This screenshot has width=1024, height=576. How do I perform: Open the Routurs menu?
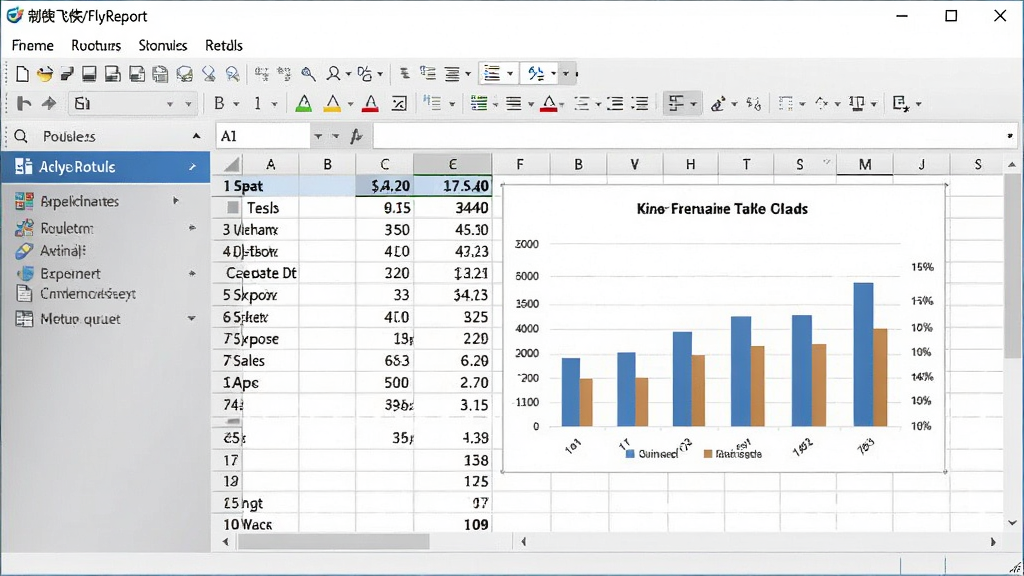[96, 45]
